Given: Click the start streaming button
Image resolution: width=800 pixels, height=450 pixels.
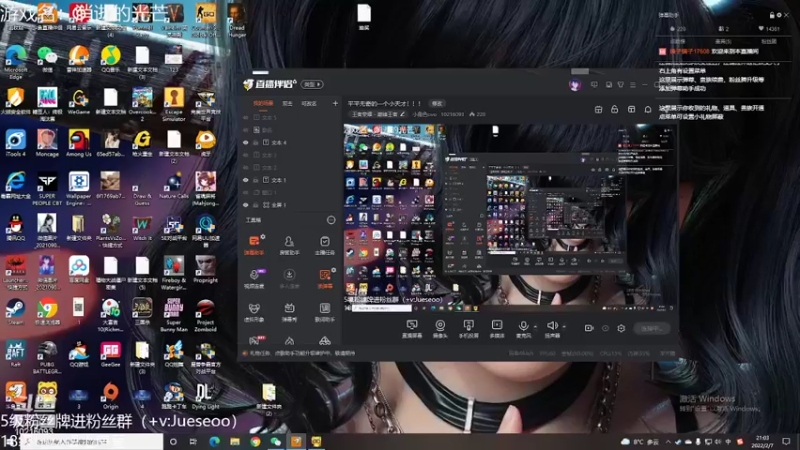Looking at the screenshot, I should click(x=653, y=329).
